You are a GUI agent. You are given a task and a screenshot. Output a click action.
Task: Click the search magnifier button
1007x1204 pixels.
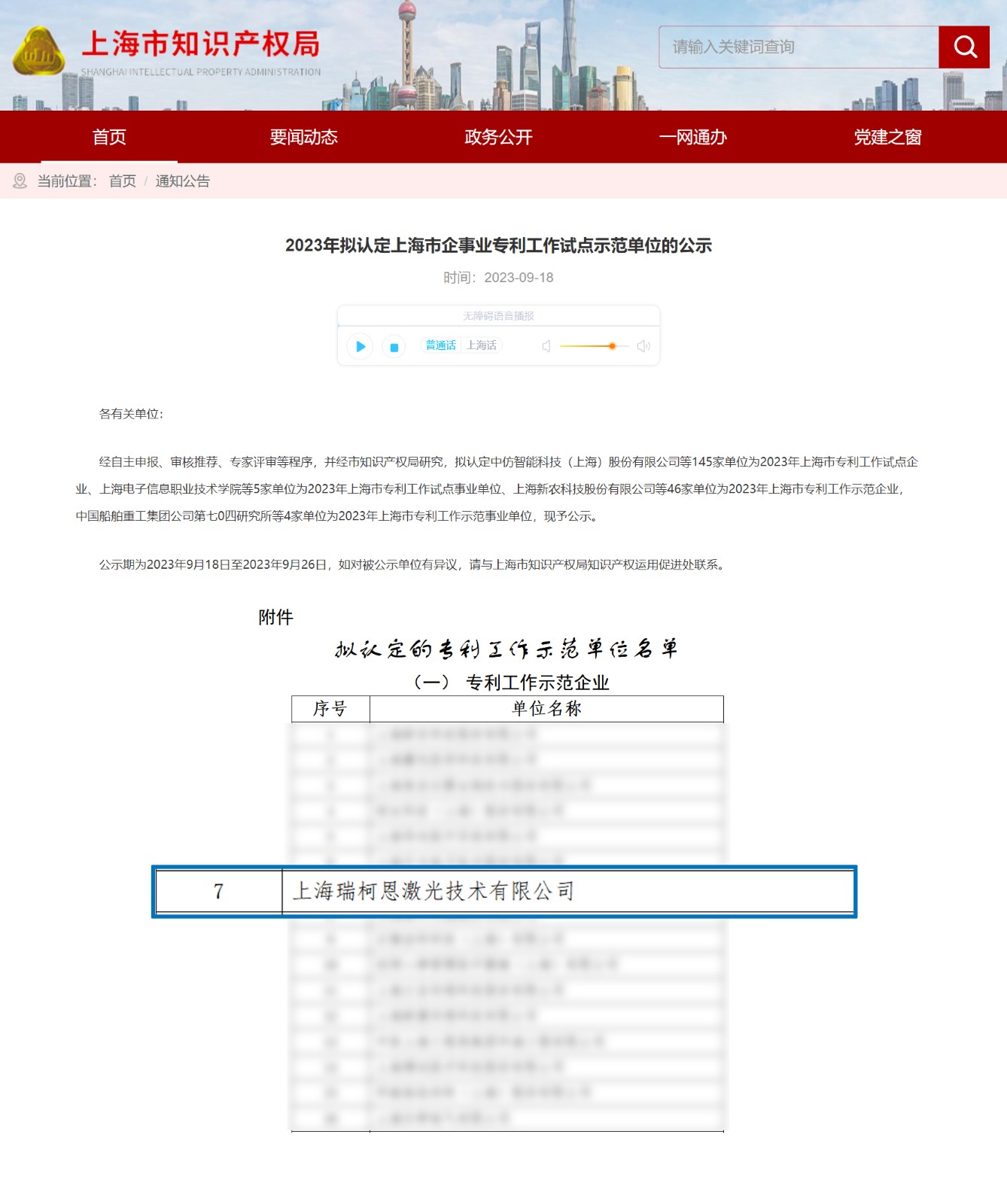click(x=964, y=47)
